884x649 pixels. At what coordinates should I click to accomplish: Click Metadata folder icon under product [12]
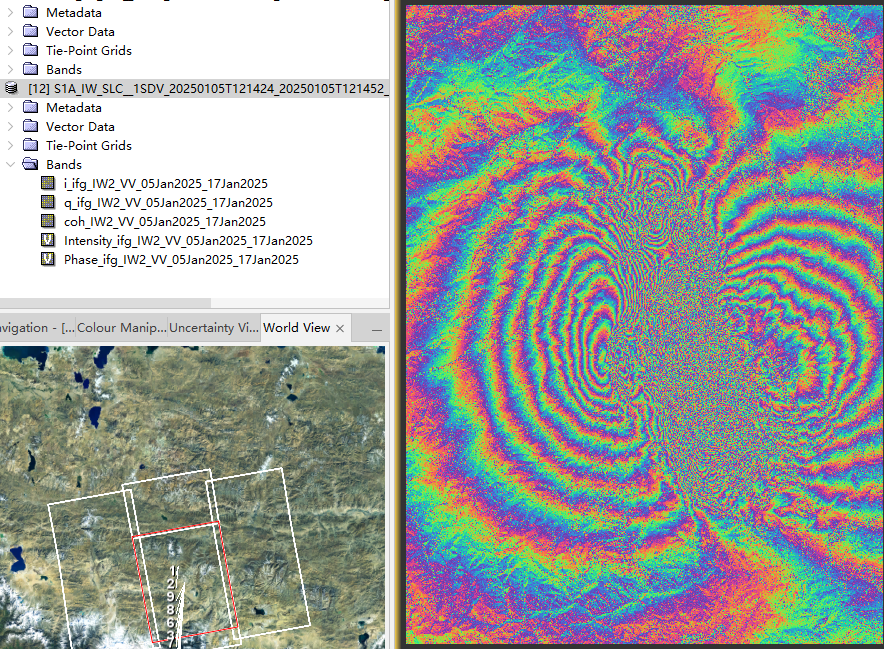30,107
